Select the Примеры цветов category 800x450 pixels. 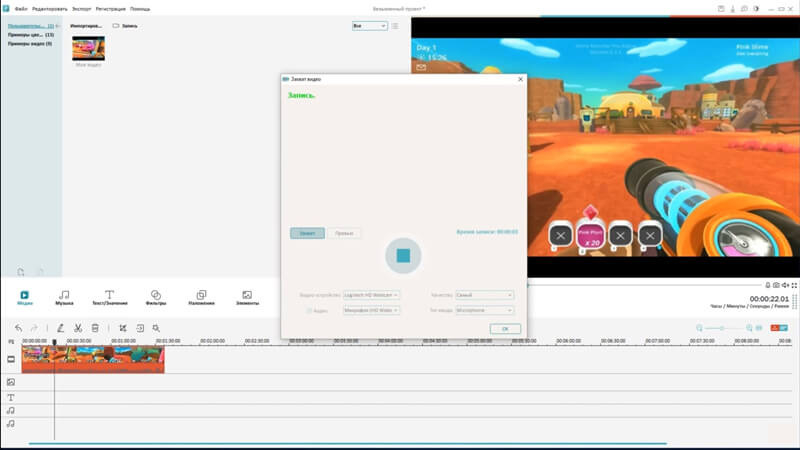pyautogui.click(x=31, y=35)
